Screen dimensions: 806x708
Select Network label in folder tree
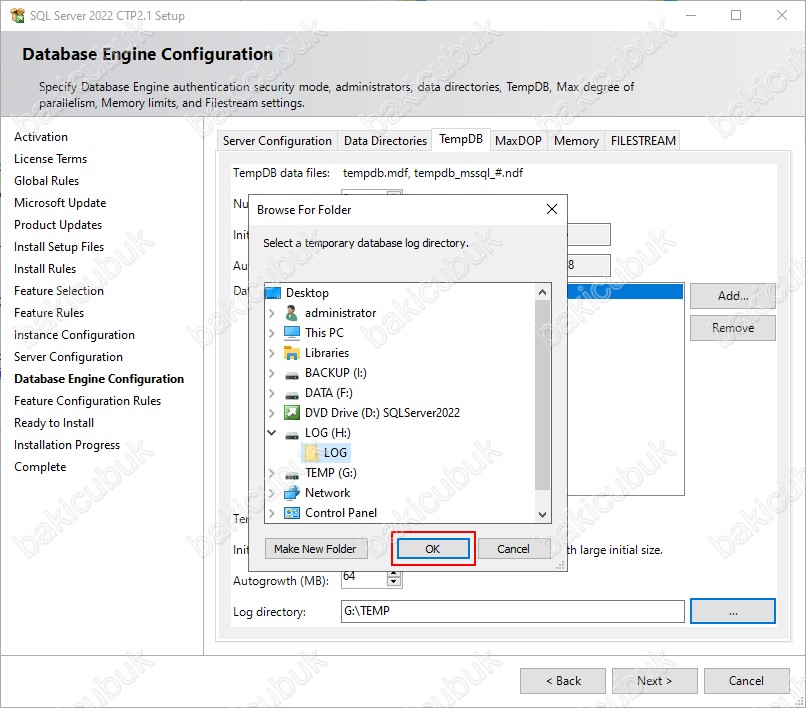point(327,493)
